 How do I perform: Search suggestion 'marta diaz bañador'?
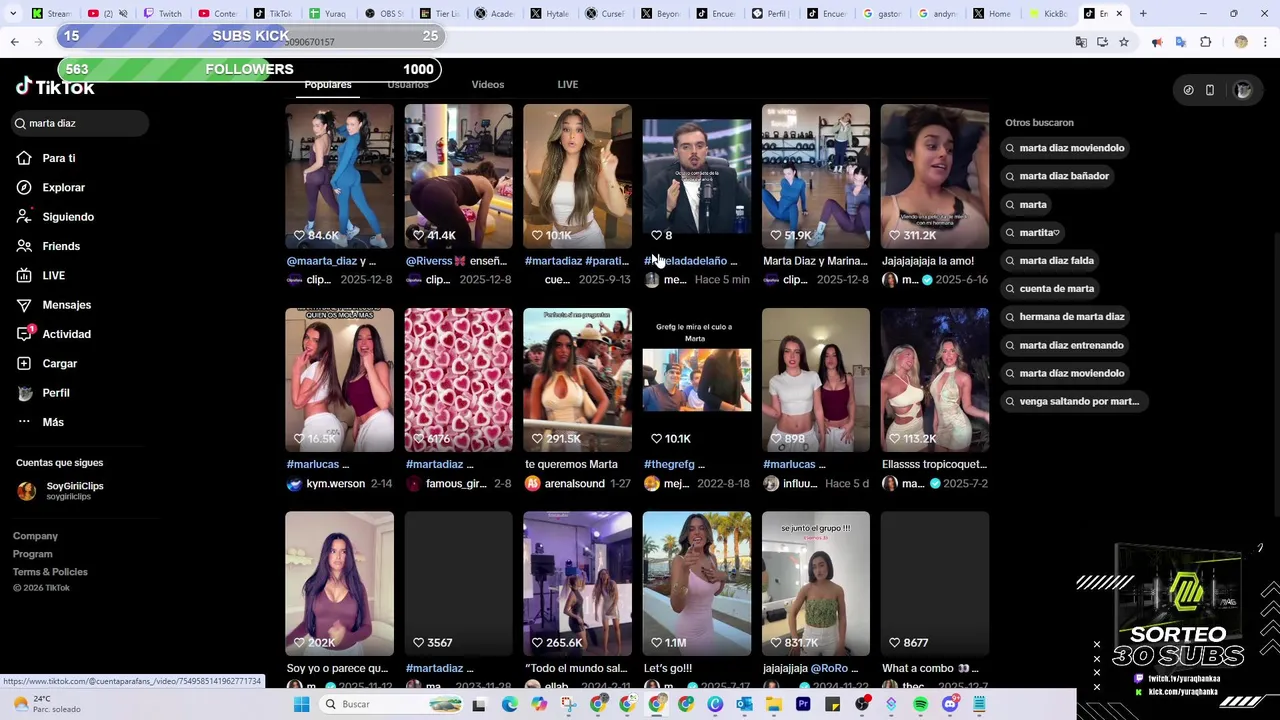point(1057,176)
